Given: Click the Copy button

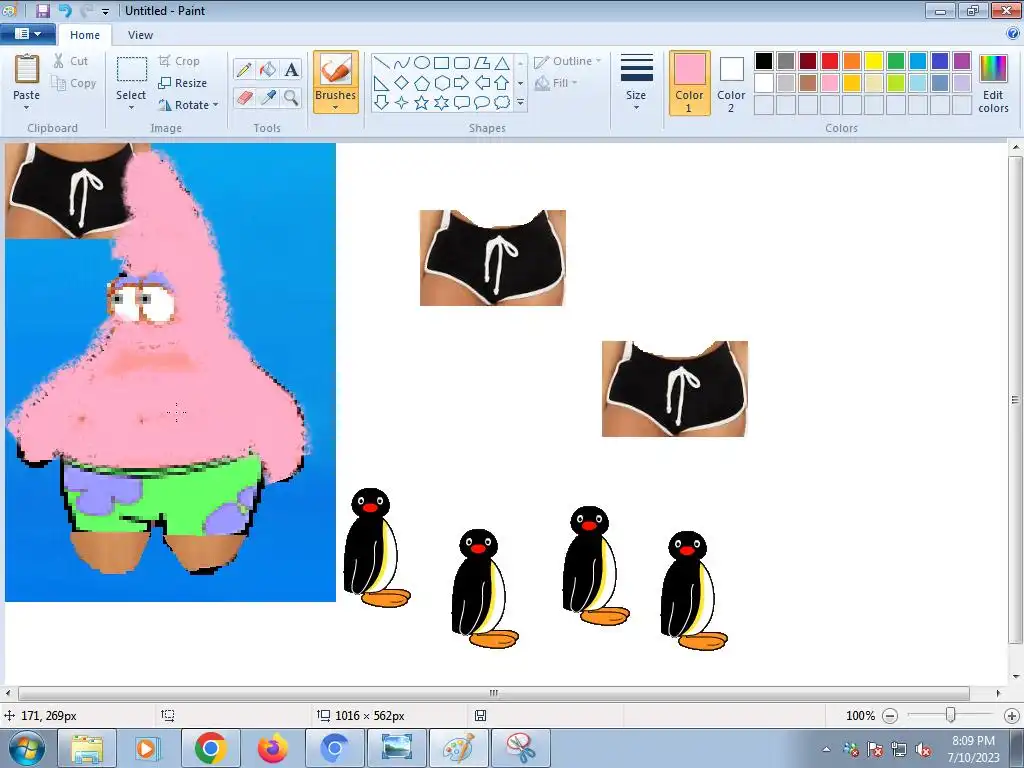Looking at the screenshot, I should tap(74, 83).
